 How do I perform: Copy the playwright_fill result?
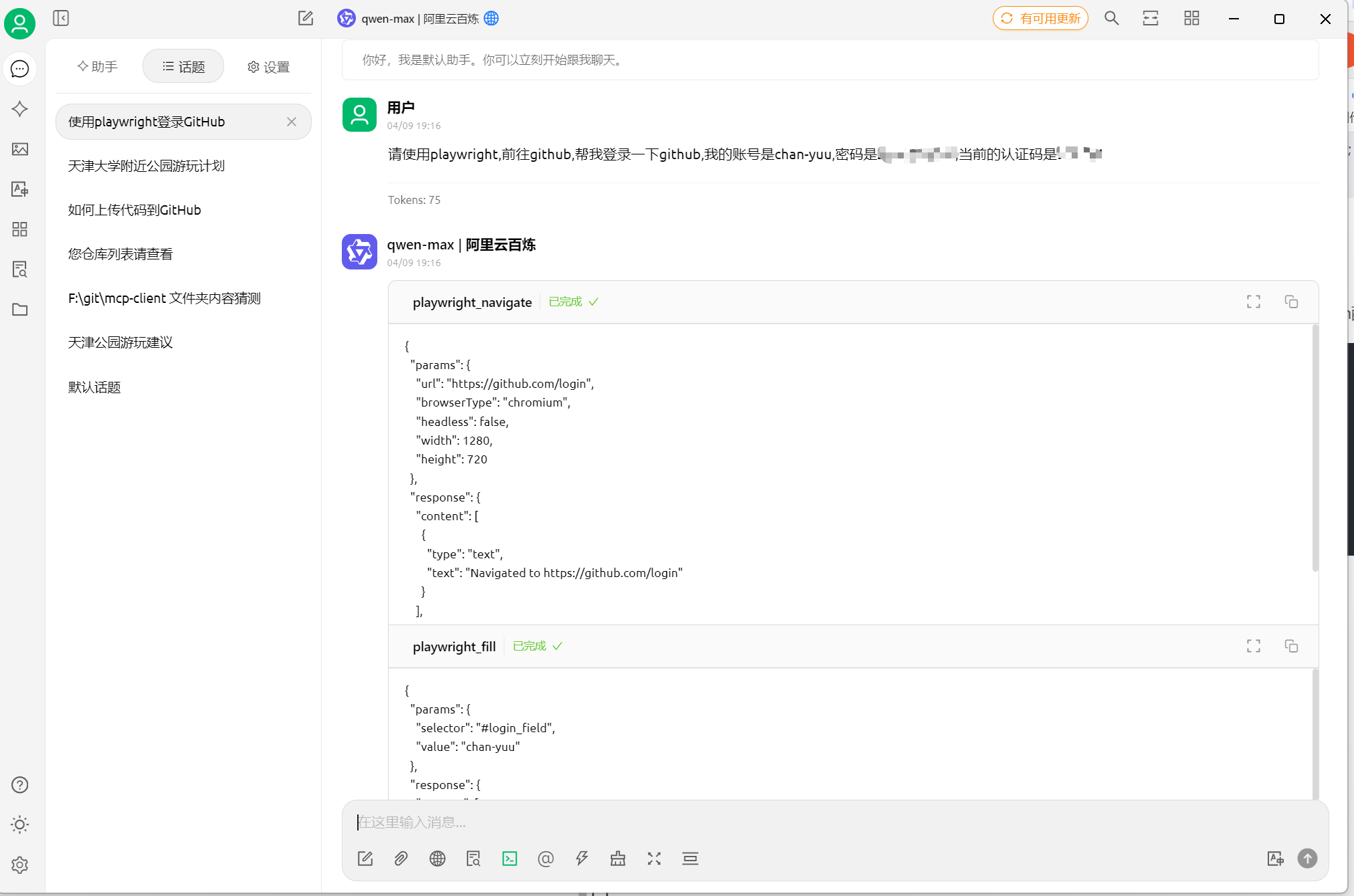[x=1291, y=646]
